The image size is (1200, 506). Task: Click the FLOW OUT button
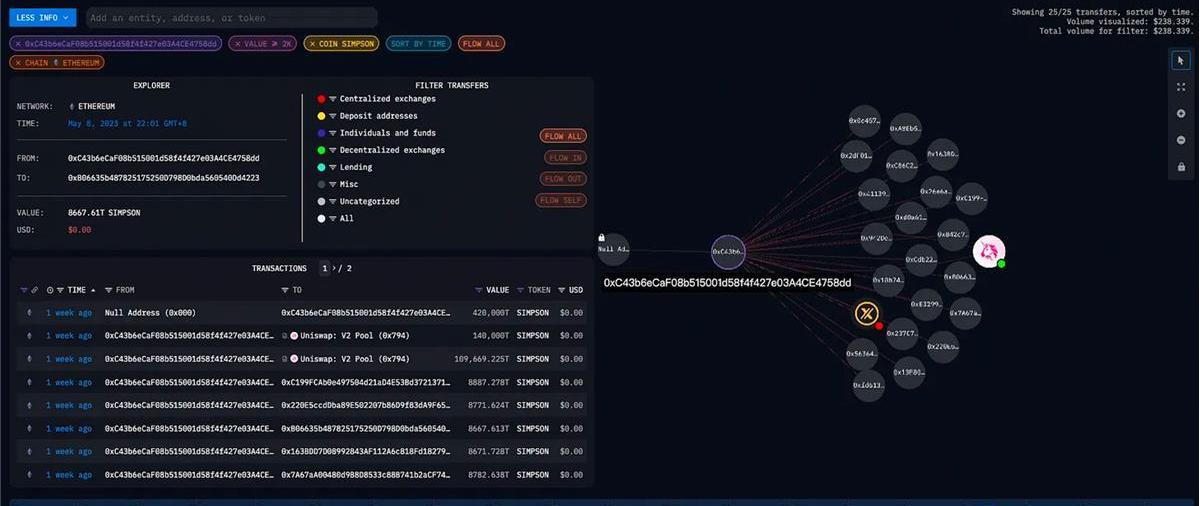[565, 179]
